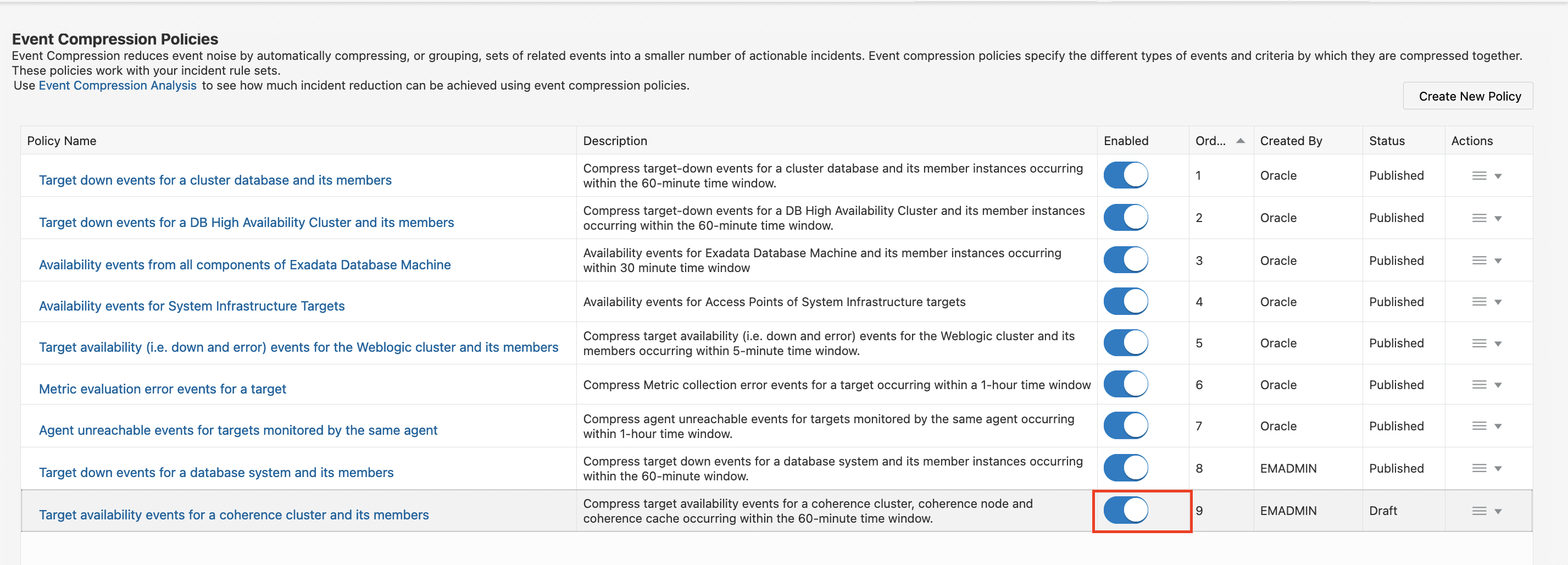
Task: Open Metric evaluation error events policy
Action: click(163, 389)
